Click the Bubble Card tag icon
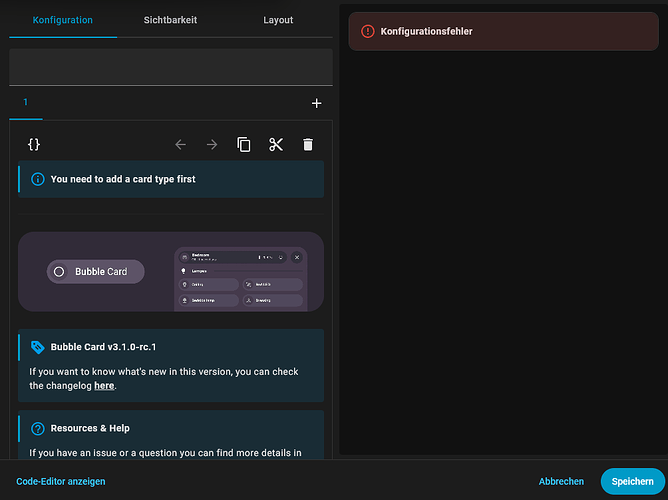 (x=38, y=347)
